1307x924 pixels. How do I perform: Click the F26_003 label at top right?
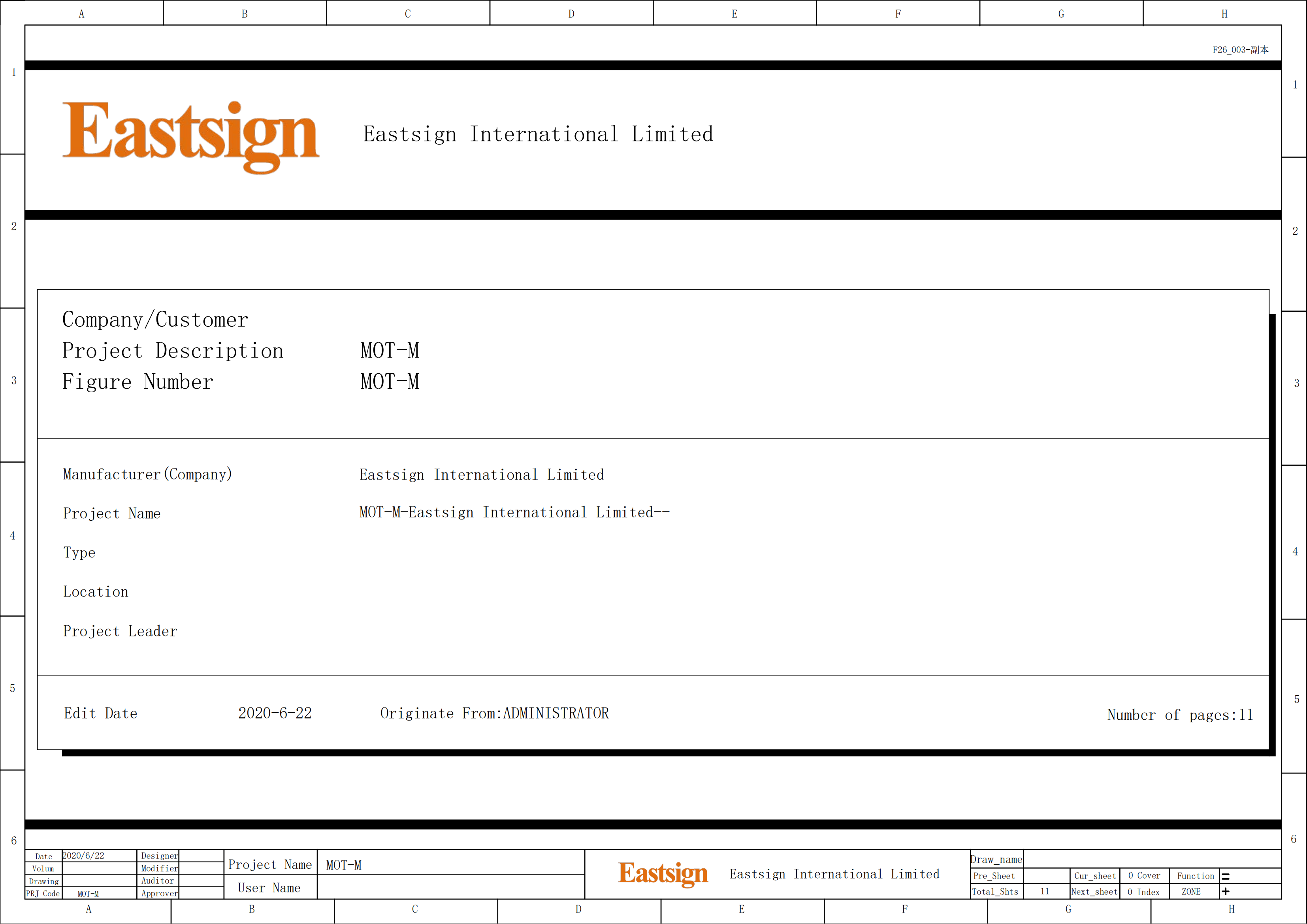(1240, 50)
